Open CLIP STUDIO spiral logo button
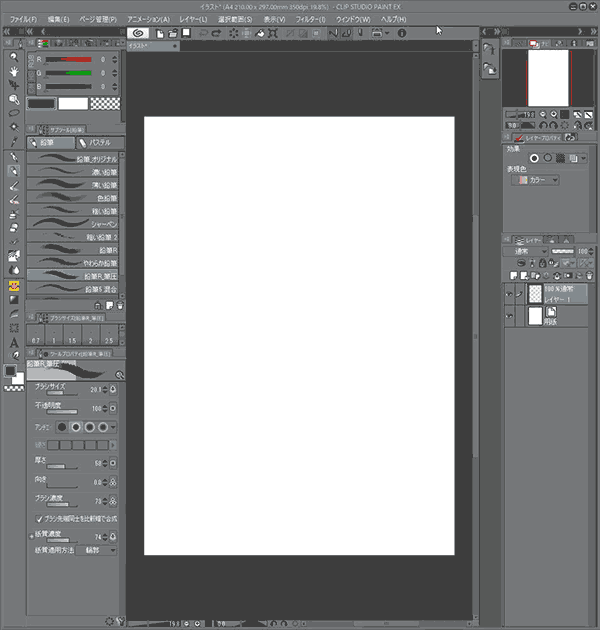The height and width of the screenshot is (630, 600). (138, 33)
